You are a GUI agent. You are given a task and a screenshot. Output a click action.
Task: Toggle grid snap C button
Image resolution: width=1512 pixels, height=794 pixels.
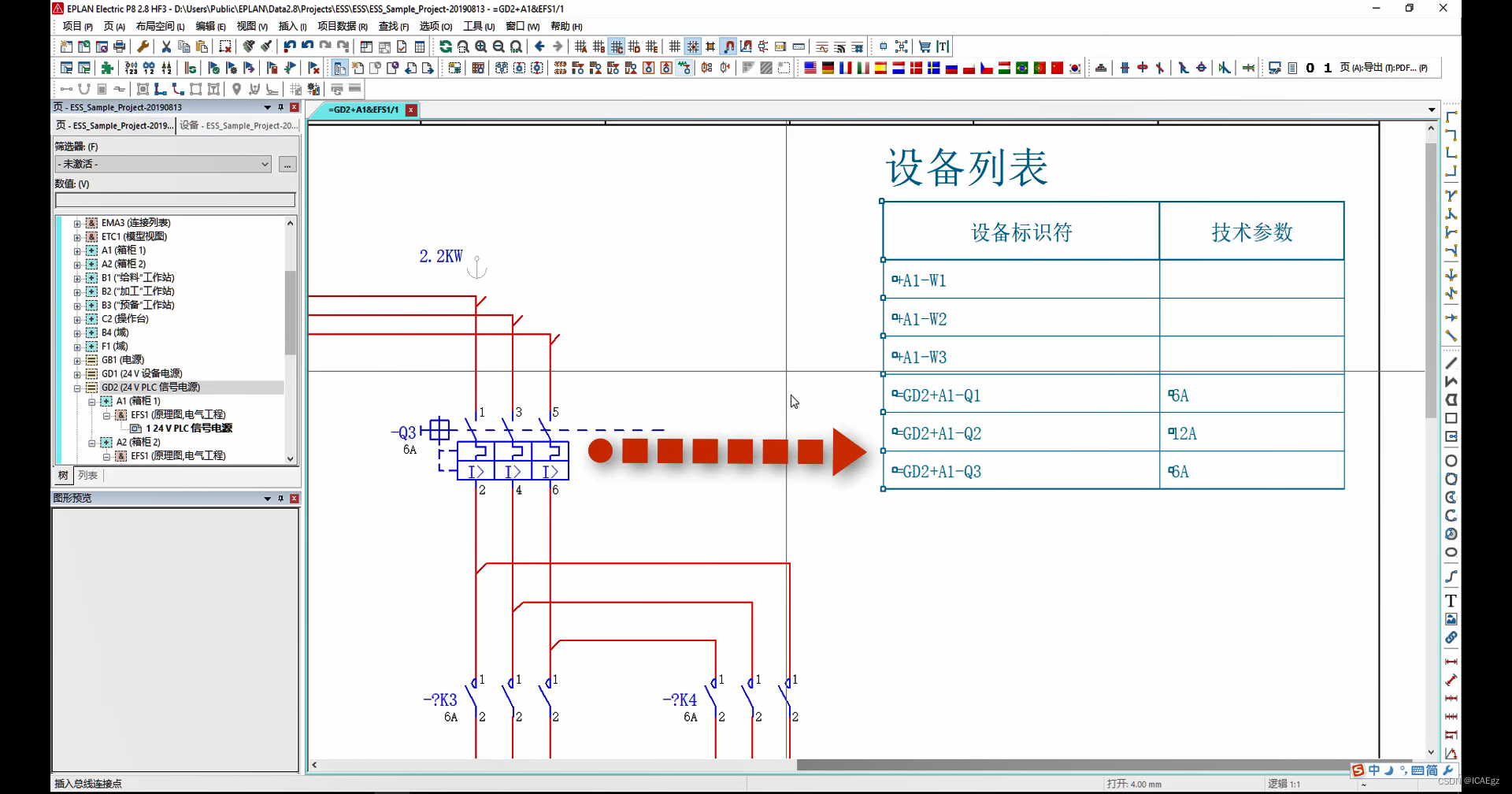point(617,47)
